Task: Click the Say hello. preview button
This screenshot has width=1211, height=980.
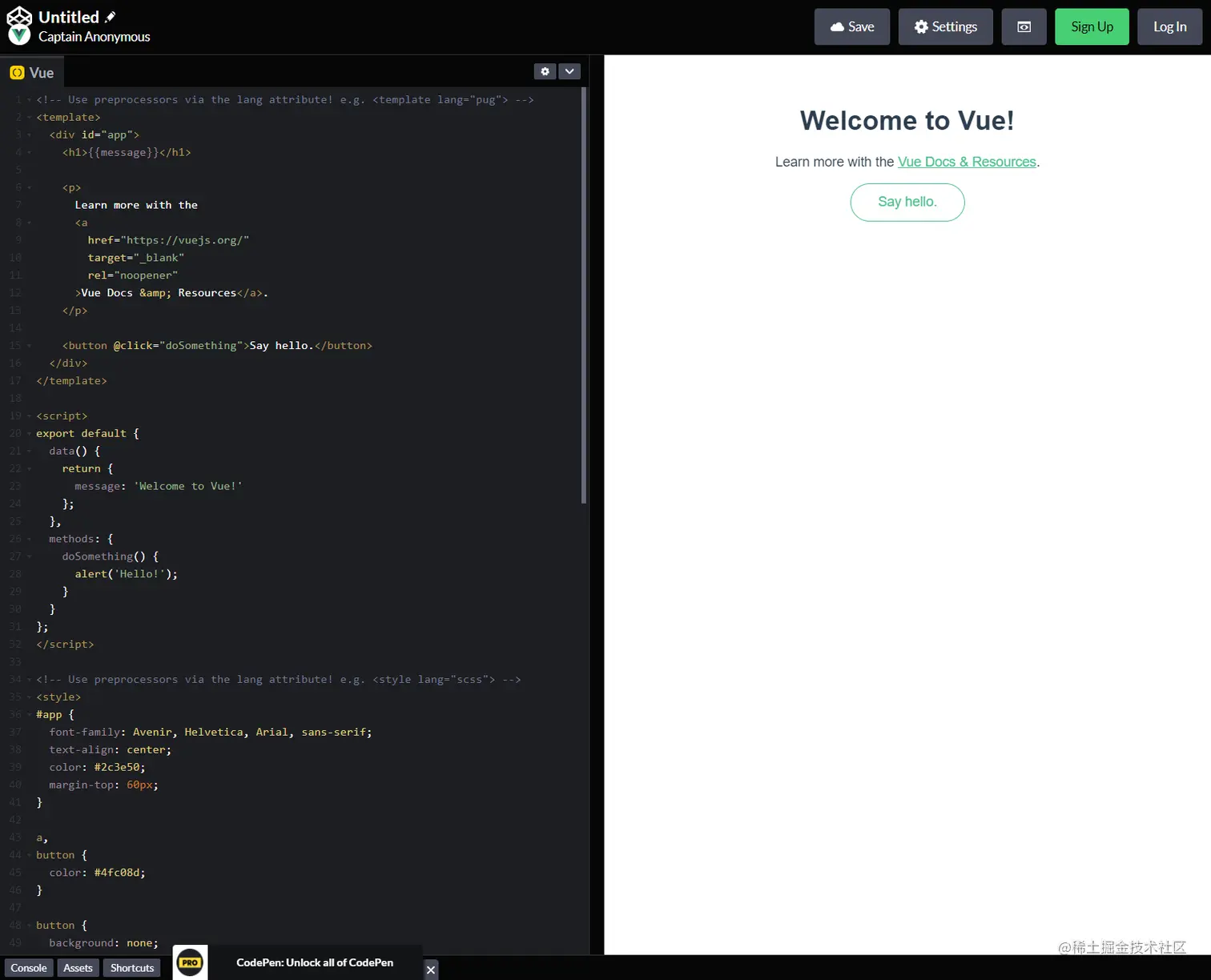Action: [x=907, y=203]
